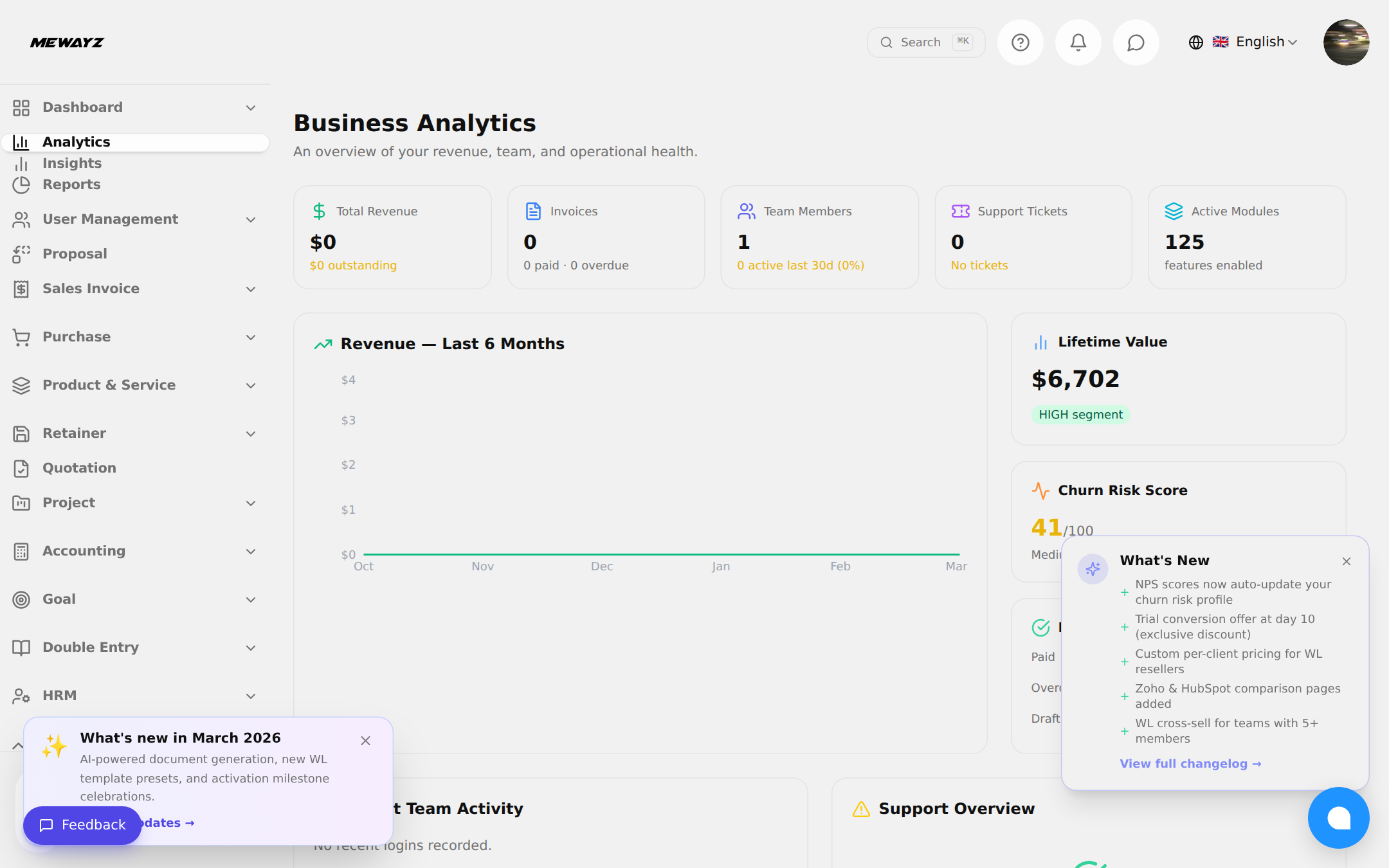Open the View full changelog link
The height and width of the screenshot is (868, 1389).
point(1190,764)
